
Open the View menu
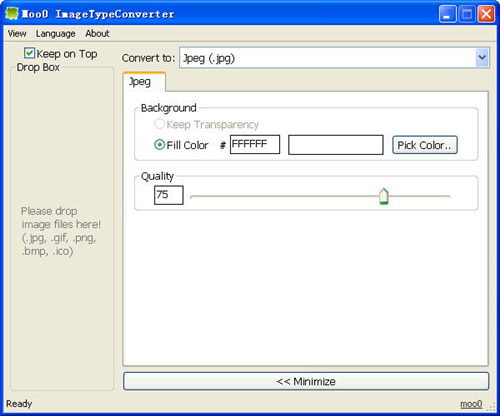pyautogui.click(x=17, y=33)
